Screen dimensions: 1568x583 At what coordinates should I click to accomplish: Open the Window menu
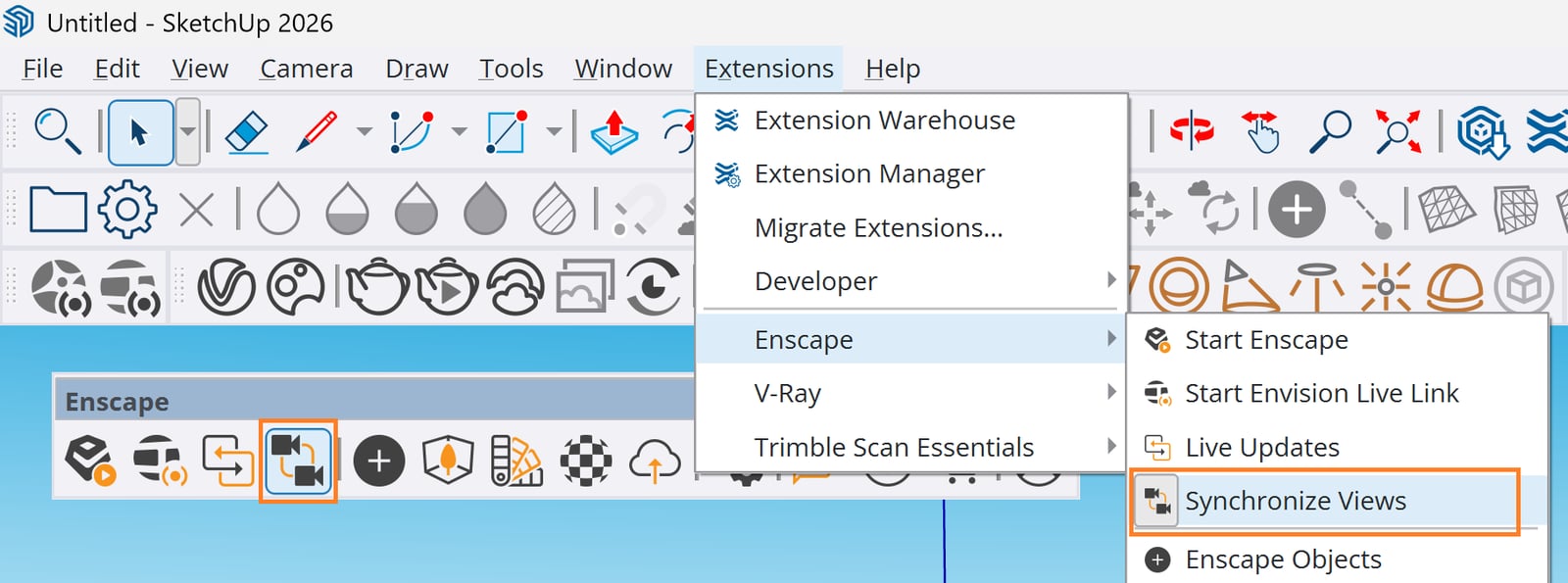[623, 69]
